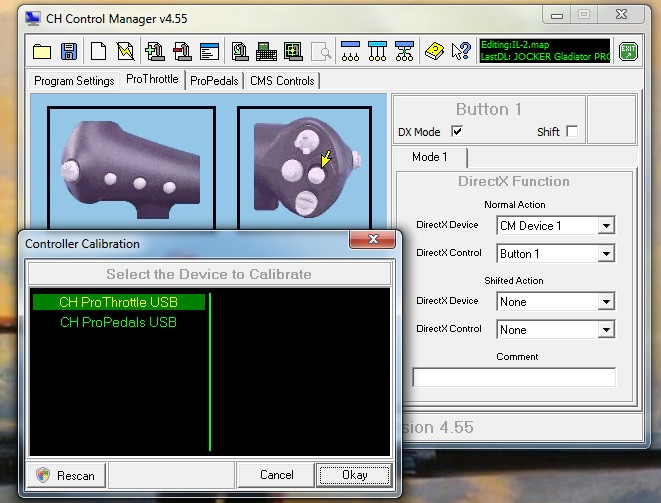Viewport: 661px width, 503px height.
Task: Enable the Shift checkbox
Action: coord(572,131)
